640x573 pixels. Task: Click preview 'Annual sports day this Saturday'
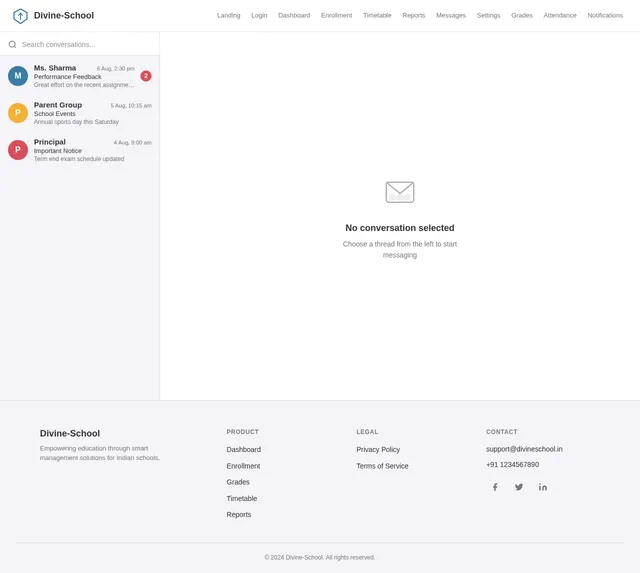pyautogui.click(x=76, y=122)
